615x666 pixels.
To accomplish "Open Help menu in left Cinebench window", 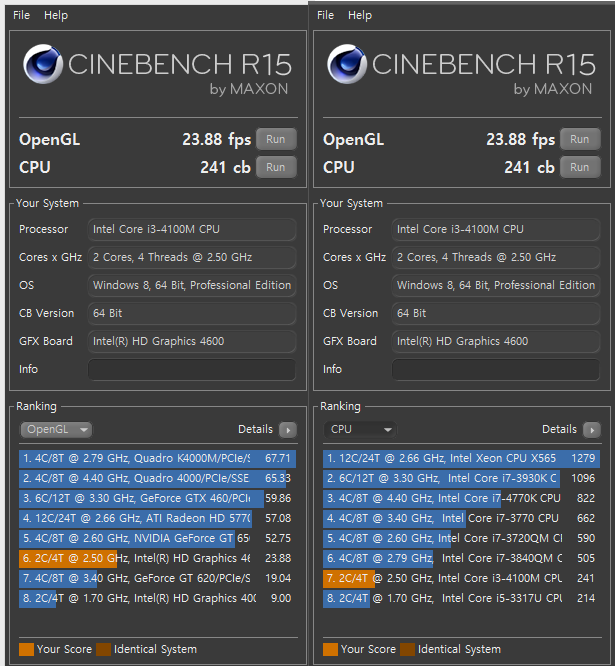I will click(56, 15).
